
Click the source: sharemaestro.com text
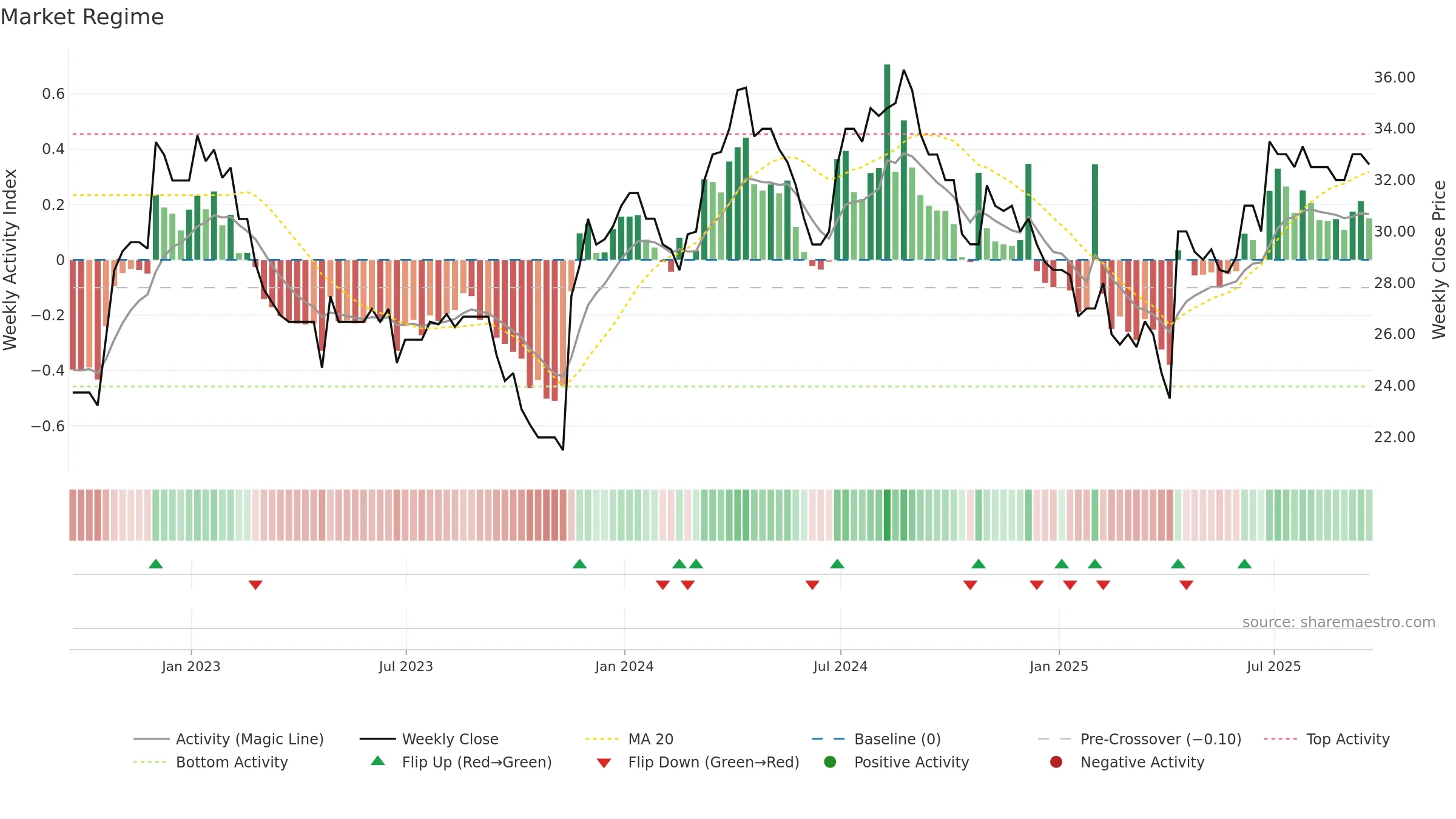tap(1339, 622)
